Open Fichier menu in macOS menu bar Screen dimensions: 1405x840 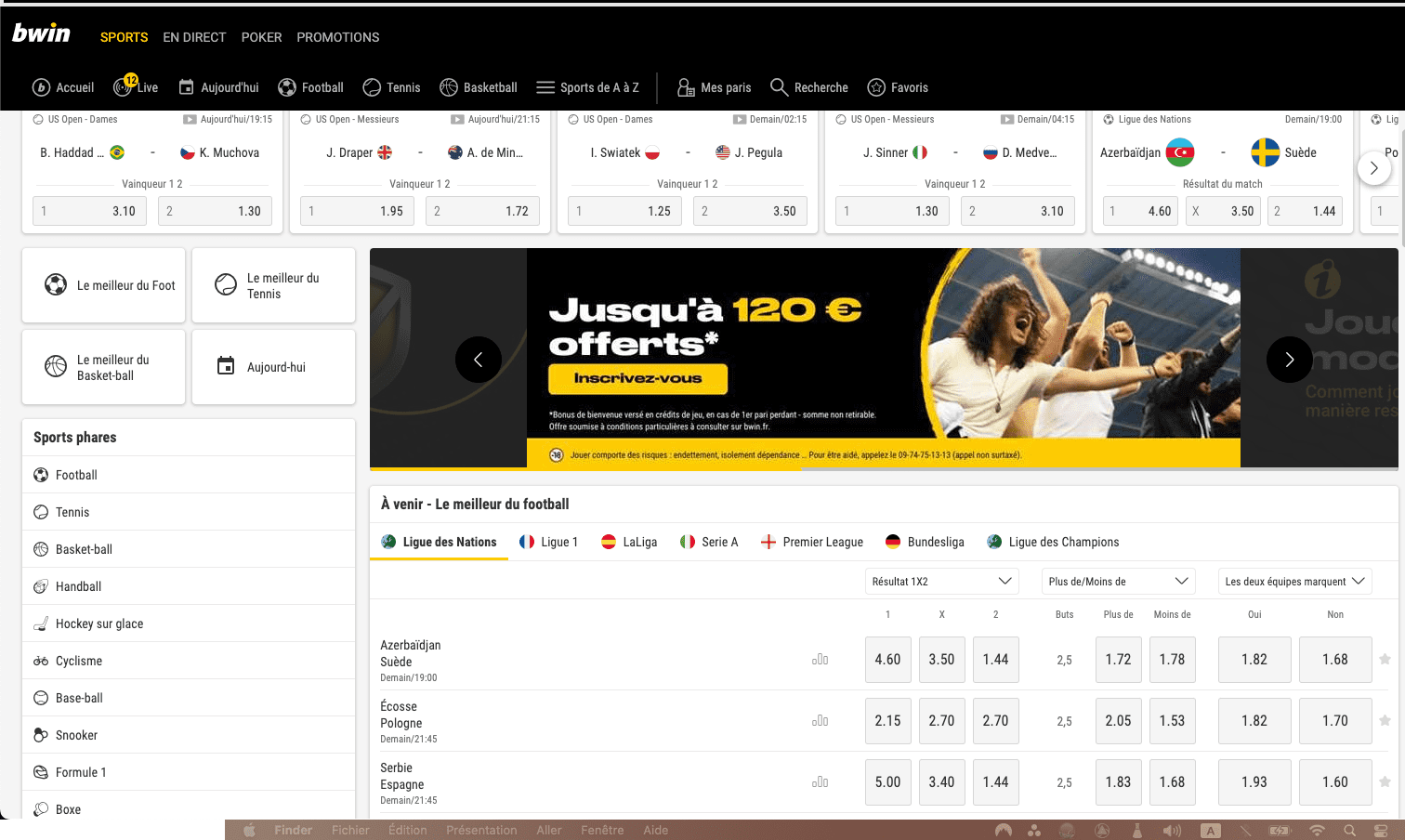click(350, 830)
